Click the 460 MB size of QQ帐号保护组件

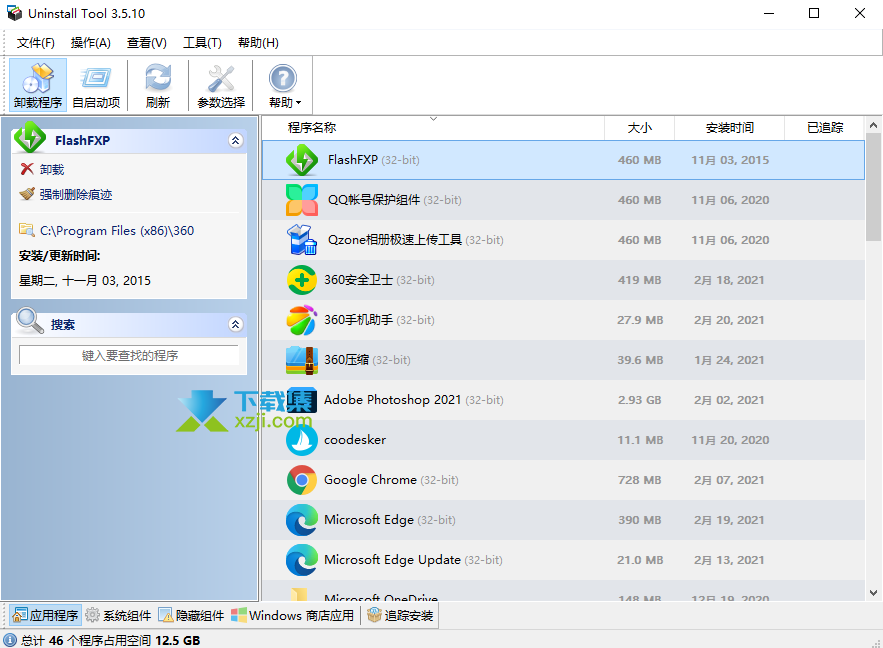pos(640,200)
